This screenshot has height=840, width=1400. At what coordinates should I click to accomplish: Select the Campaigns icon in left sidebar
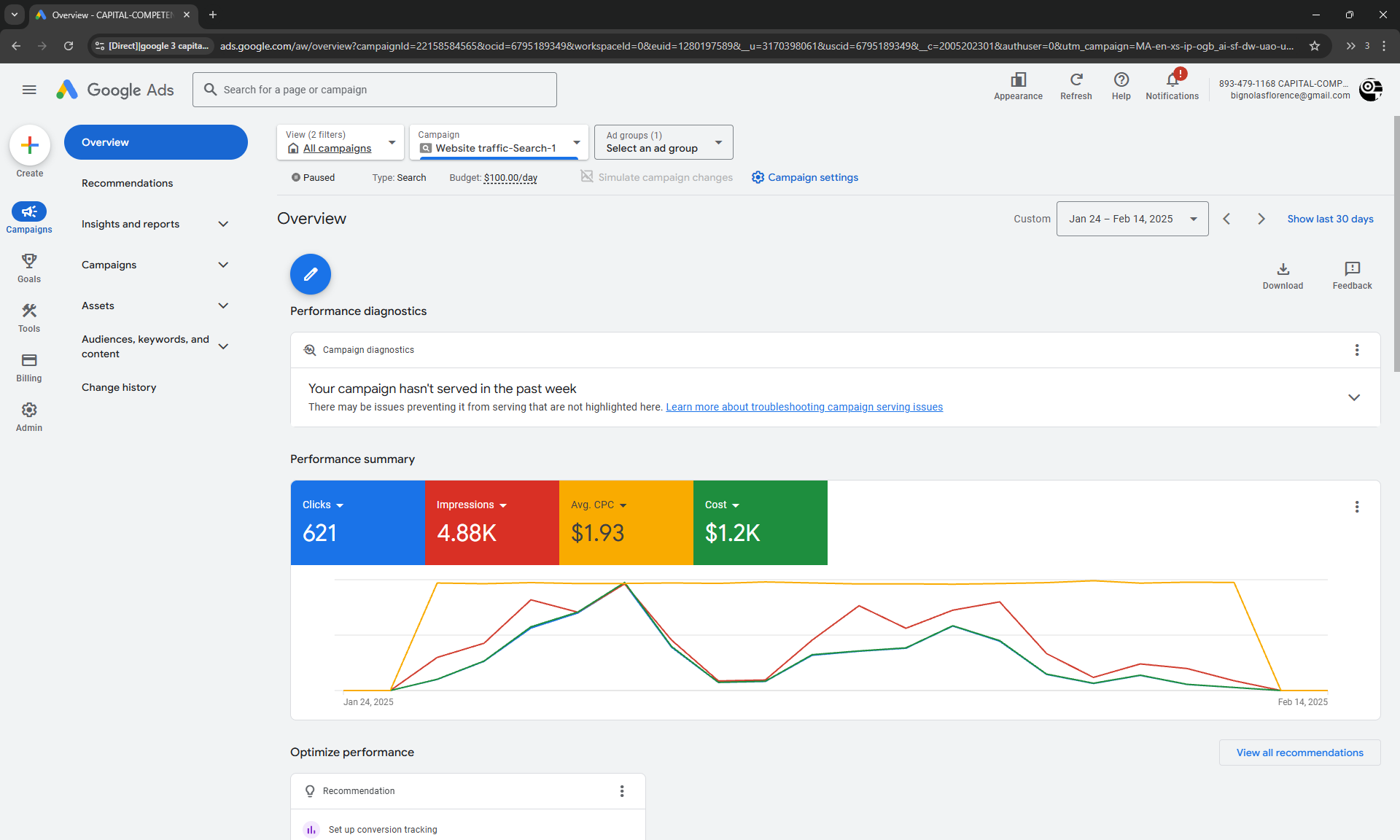pyautogui.click(x=29, y=212)
